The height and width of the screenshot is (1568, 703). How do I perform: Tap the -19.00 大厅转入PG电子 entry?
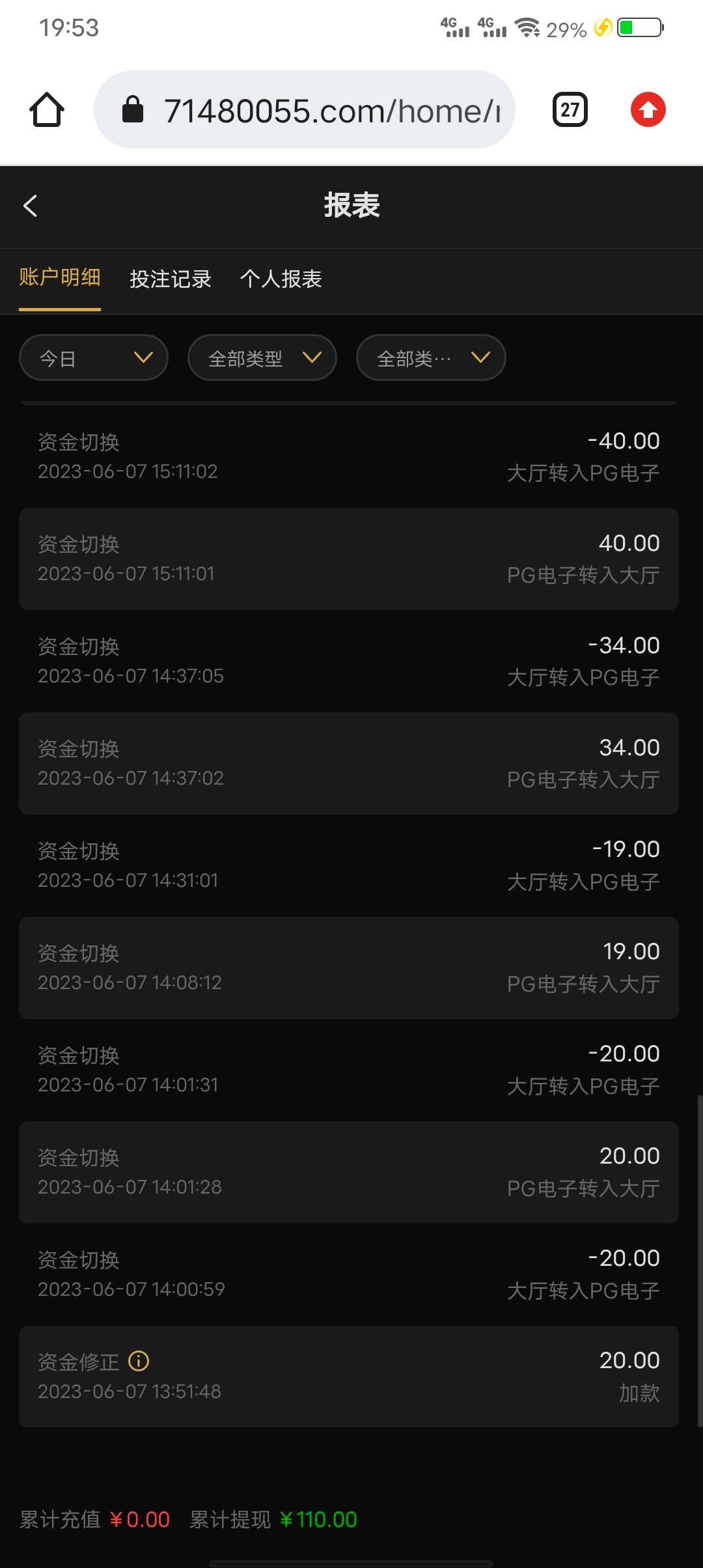pyautogui.click(x=349, y=865)
